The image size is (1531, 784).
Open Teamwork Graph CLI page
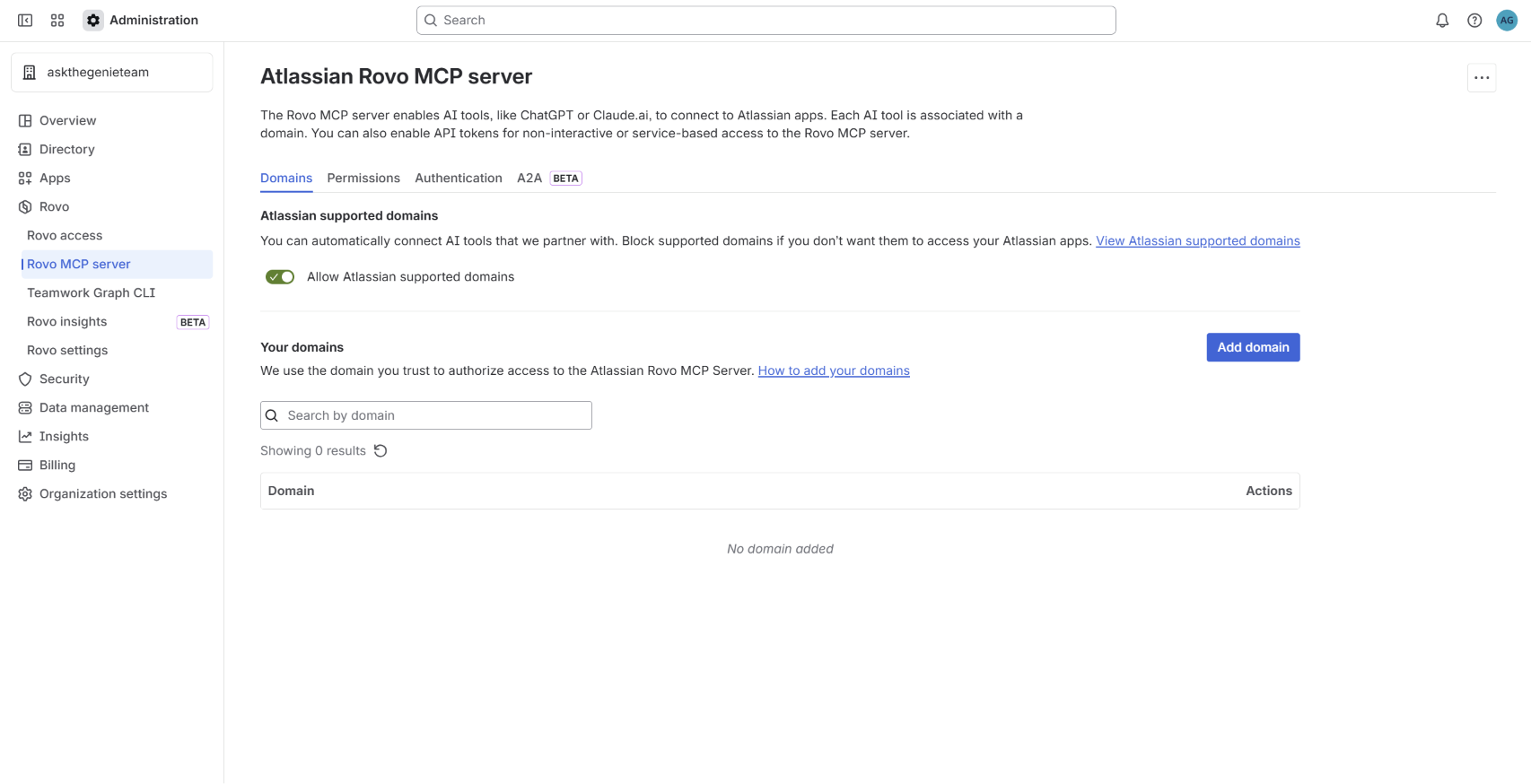(x=117, y=292)
